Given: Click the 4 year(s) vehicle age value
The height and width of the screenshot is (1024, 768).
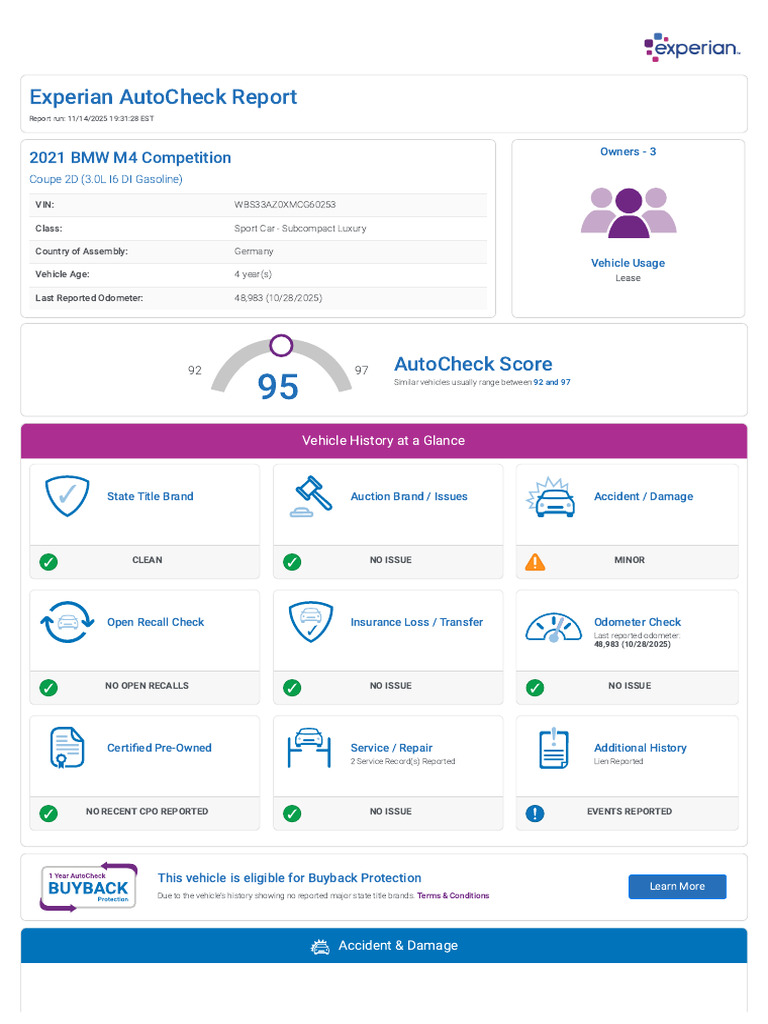Looking at the screenshot, I should point(253,274).
